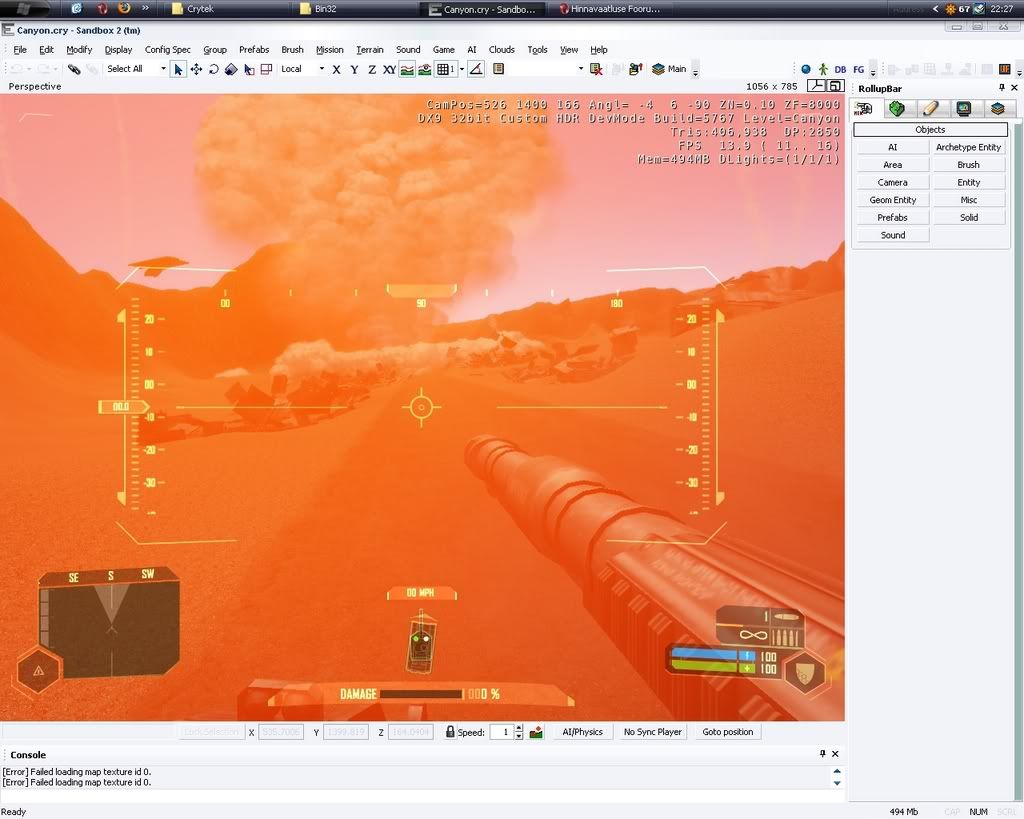
Task: Click the Area object button
Action: tap(893, 165)
